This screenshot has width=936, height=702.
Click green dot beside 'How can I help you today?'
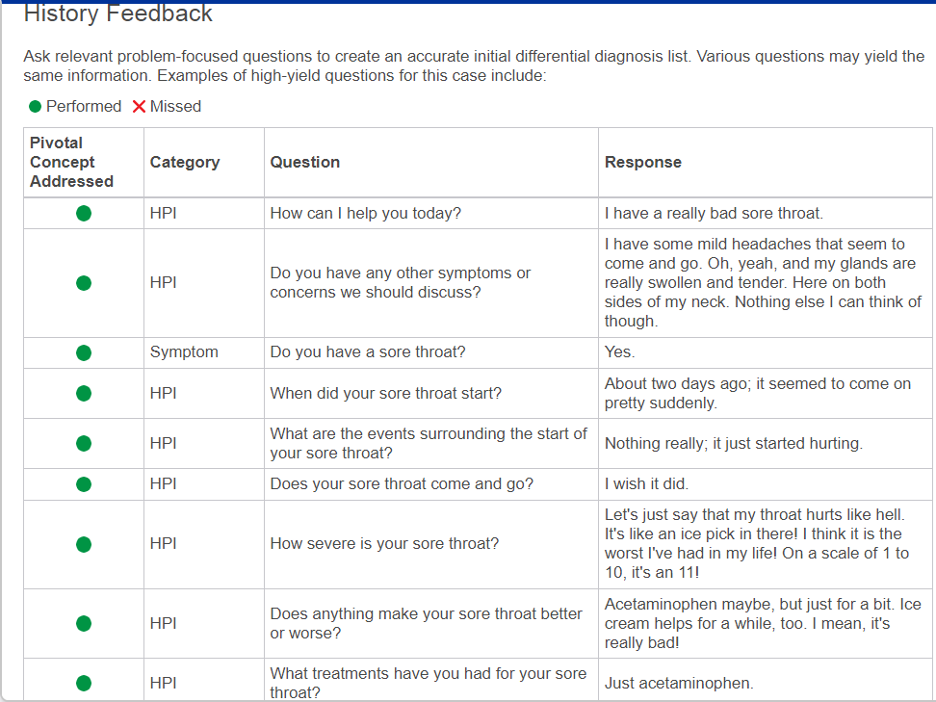click(x=84, y=213)
